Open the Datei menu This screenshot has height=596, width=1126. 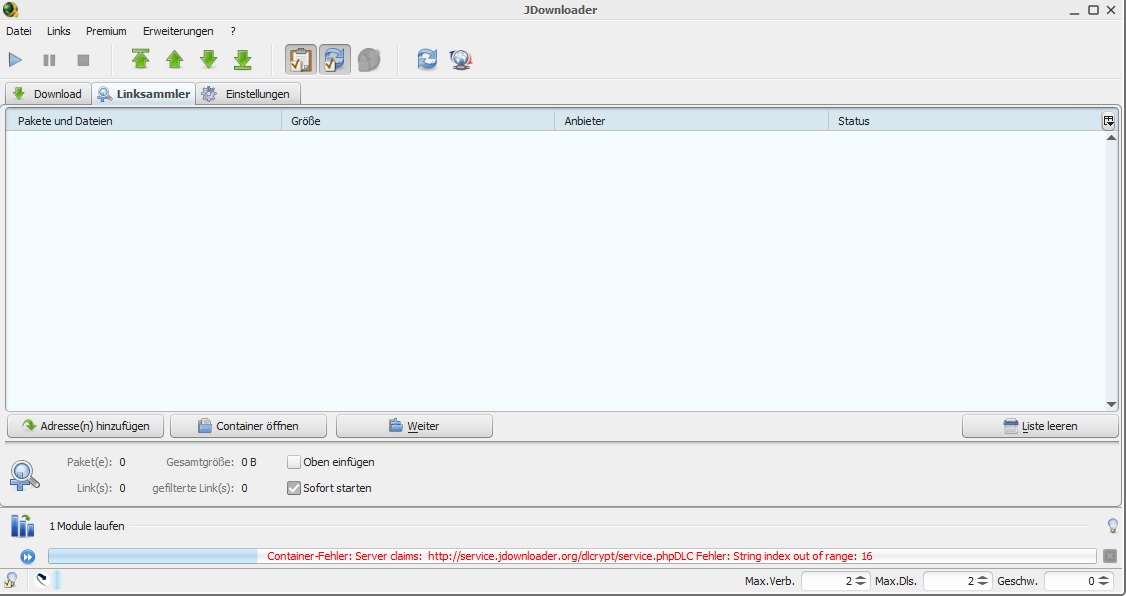click(19, 31)
